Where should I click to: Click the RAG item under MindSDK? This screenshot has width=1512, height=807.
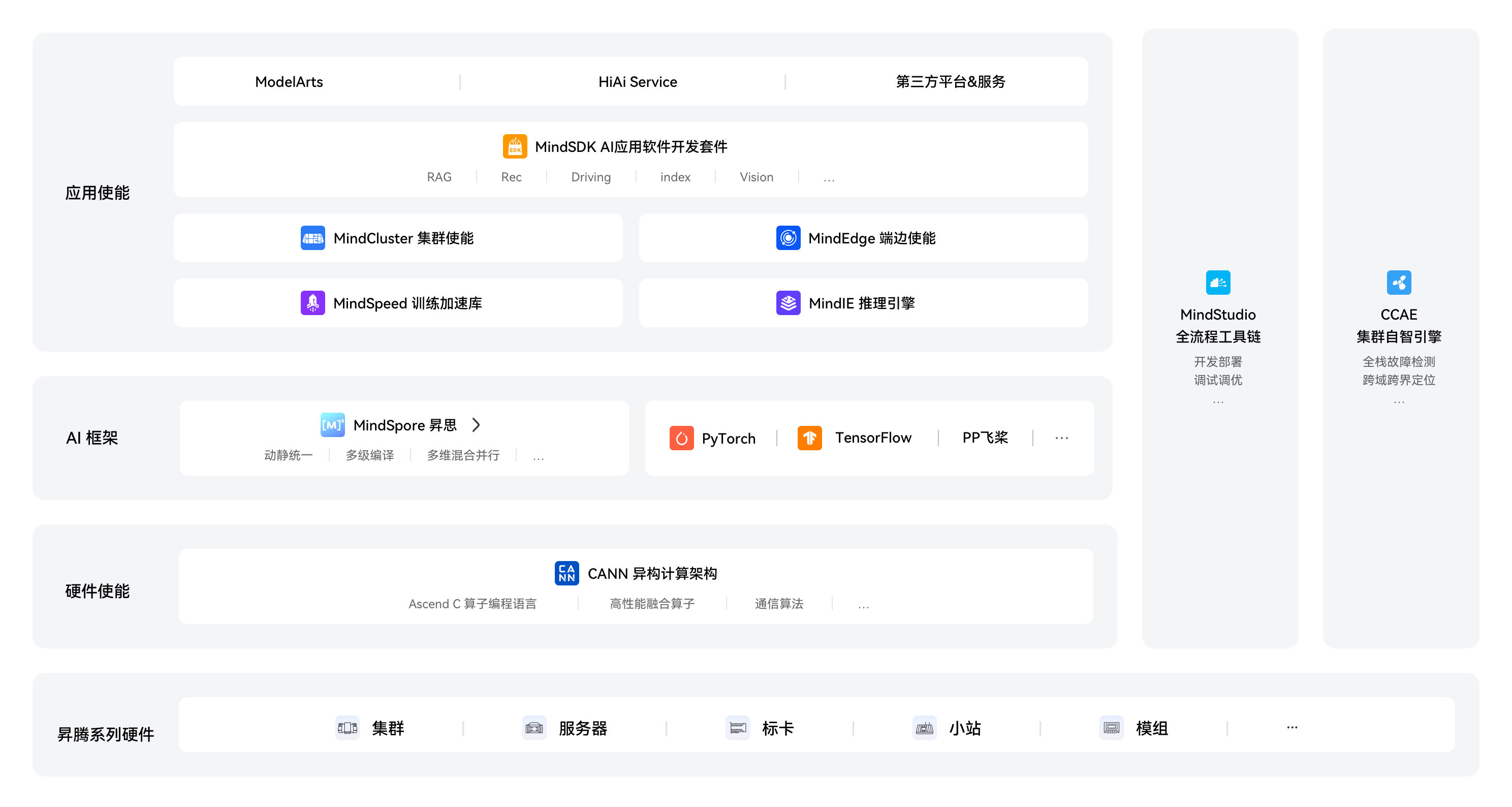click(439, 177)
